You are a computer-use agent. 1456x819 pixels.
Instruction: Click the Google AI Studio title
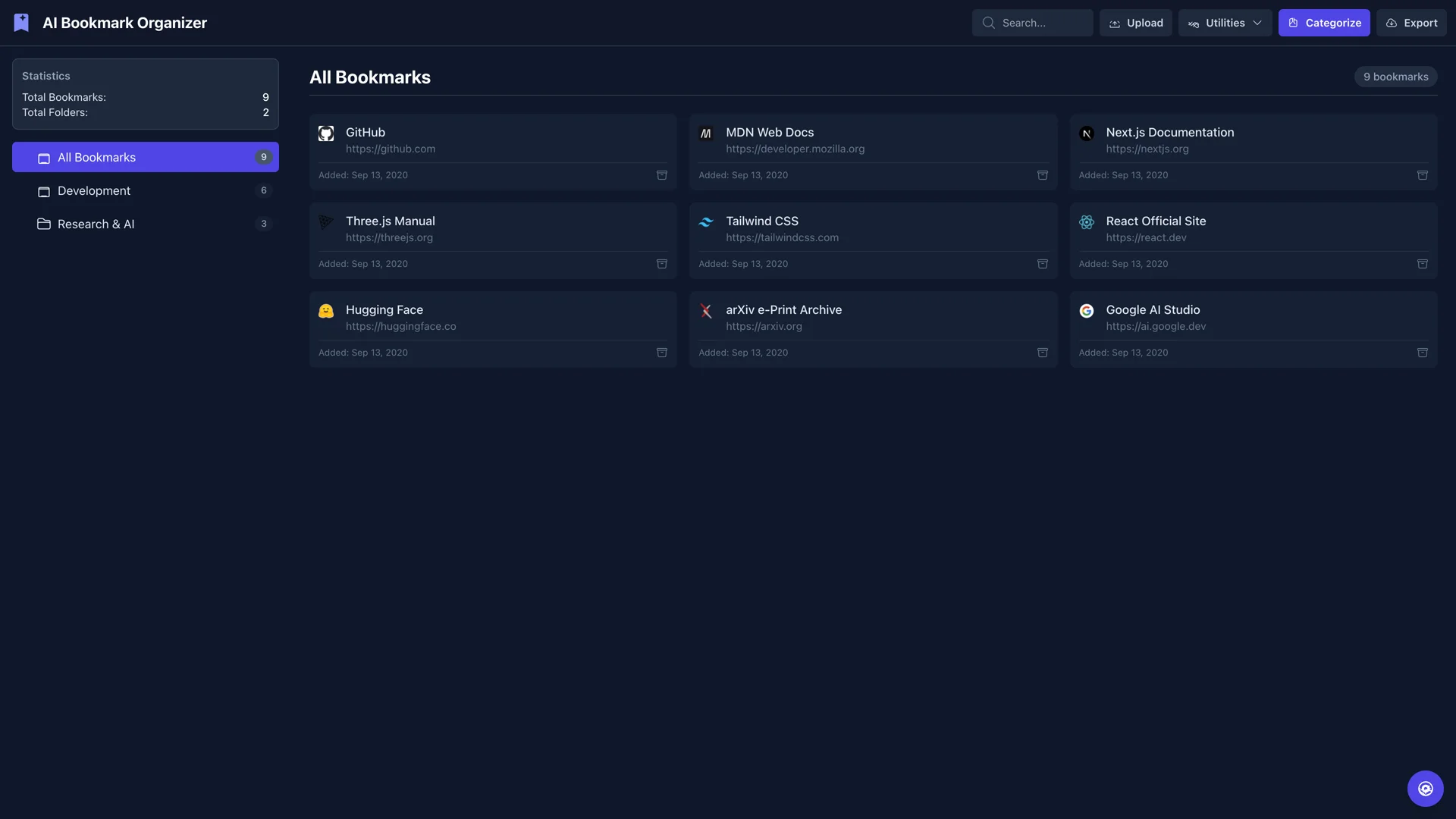[x=1153, y=309]
